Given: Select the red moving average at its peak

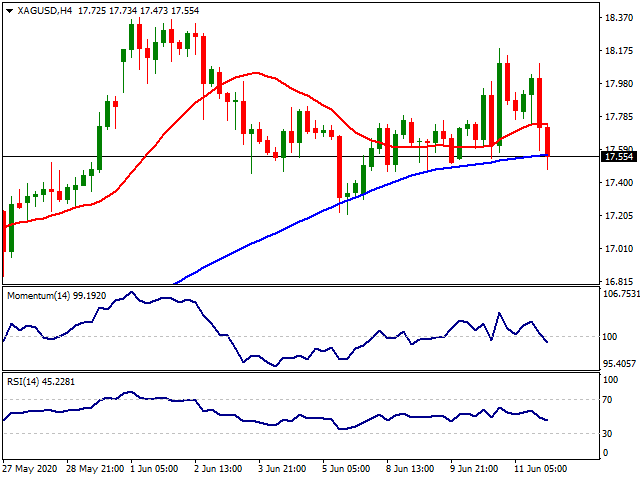Looking at the screenshot, I should coord(255,73).
